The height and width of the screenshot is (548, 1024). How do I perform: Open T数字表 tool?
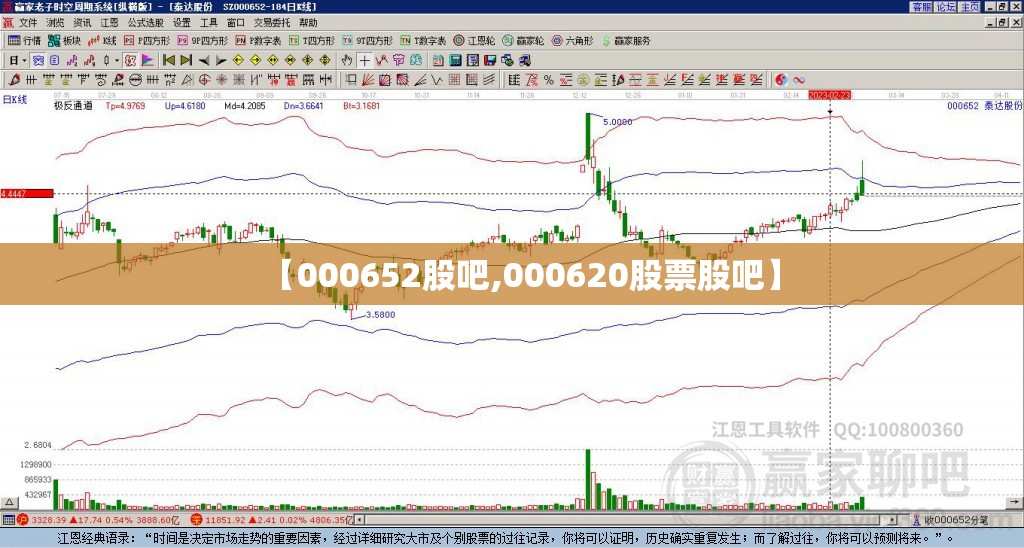pyautogui.click(x=423, y=40)
